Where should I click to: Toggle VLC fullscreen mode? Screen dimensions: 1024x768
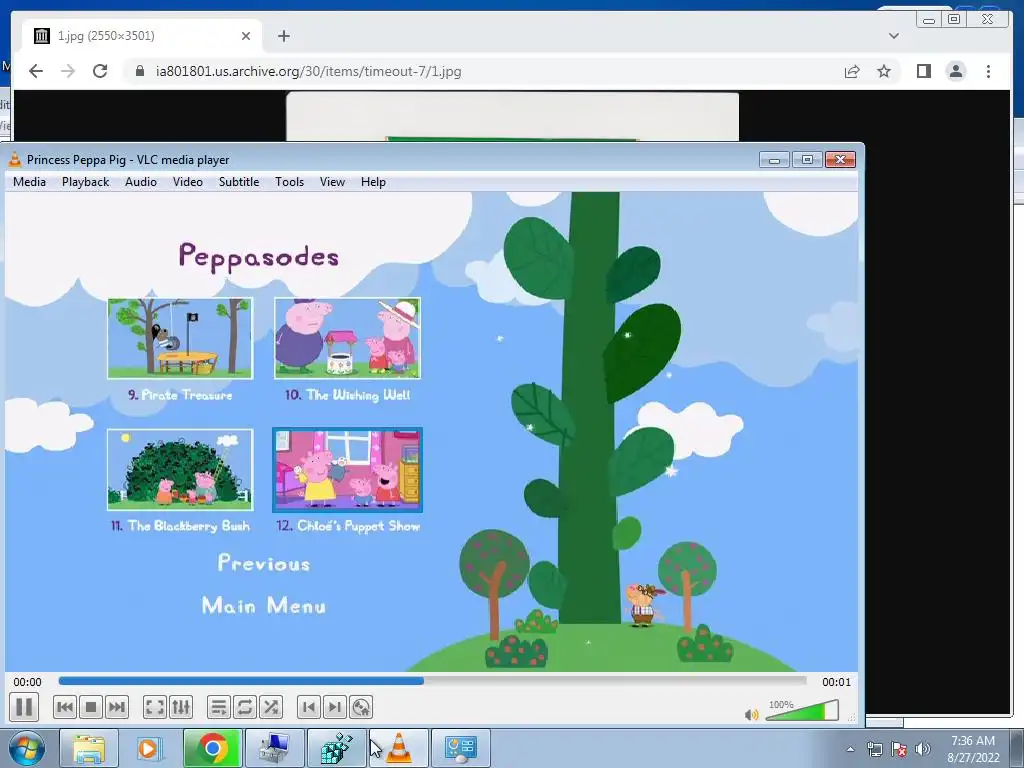[155, 707]
